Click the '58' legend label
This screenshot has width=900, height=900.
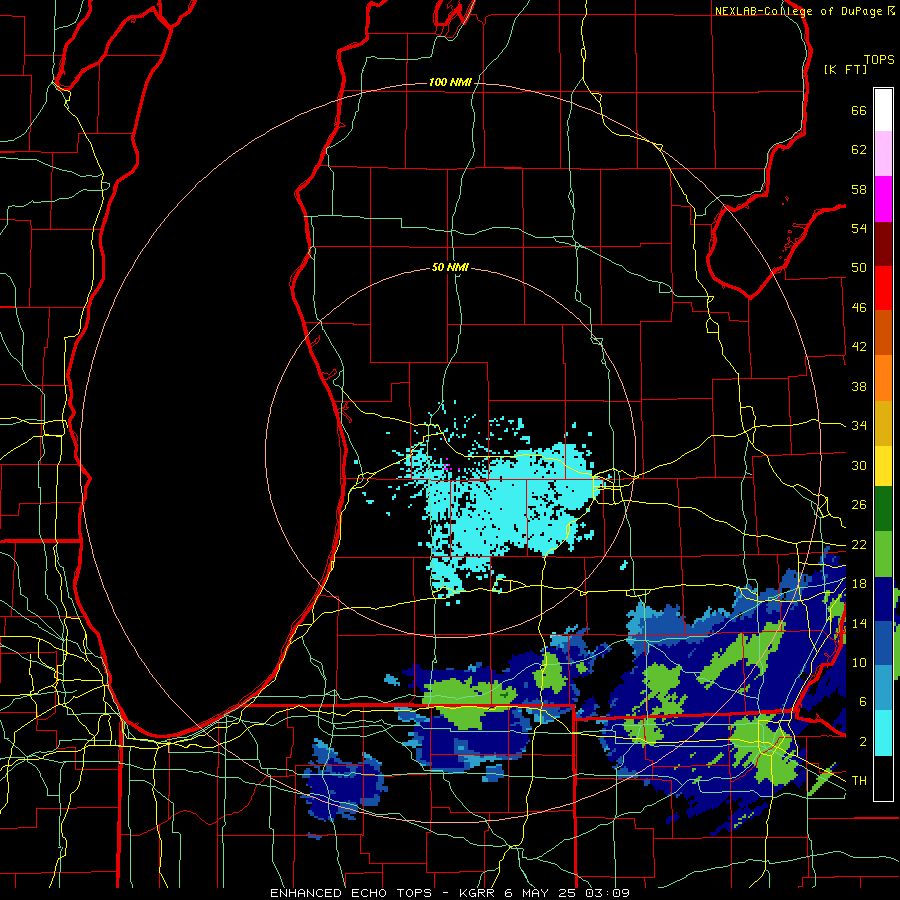click(x=859, y=189)
